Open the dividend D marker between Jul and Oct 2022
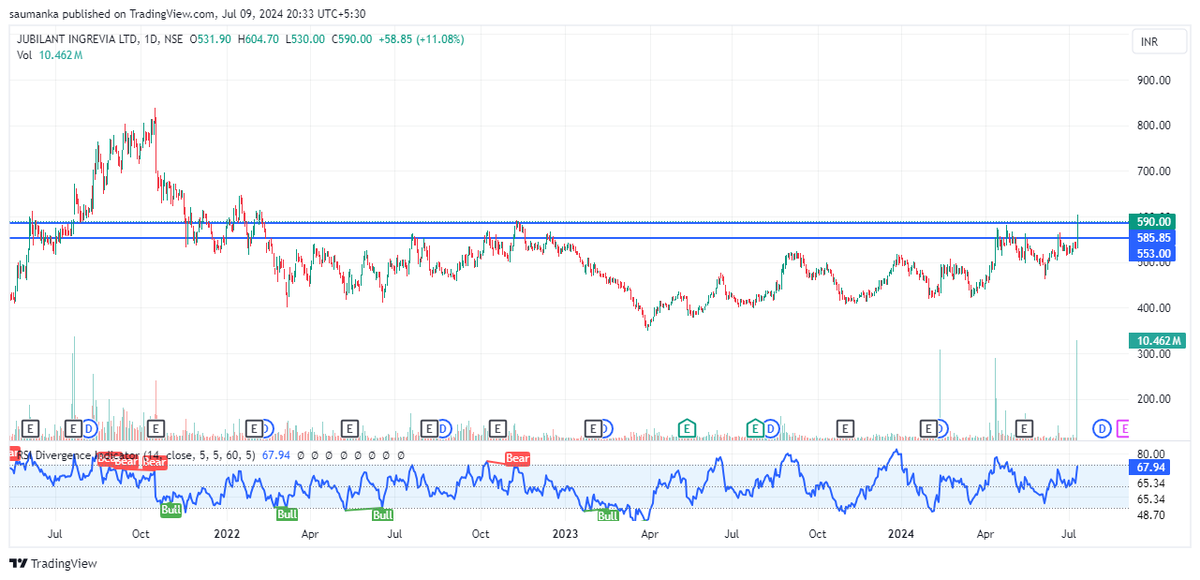 (443, 428)
